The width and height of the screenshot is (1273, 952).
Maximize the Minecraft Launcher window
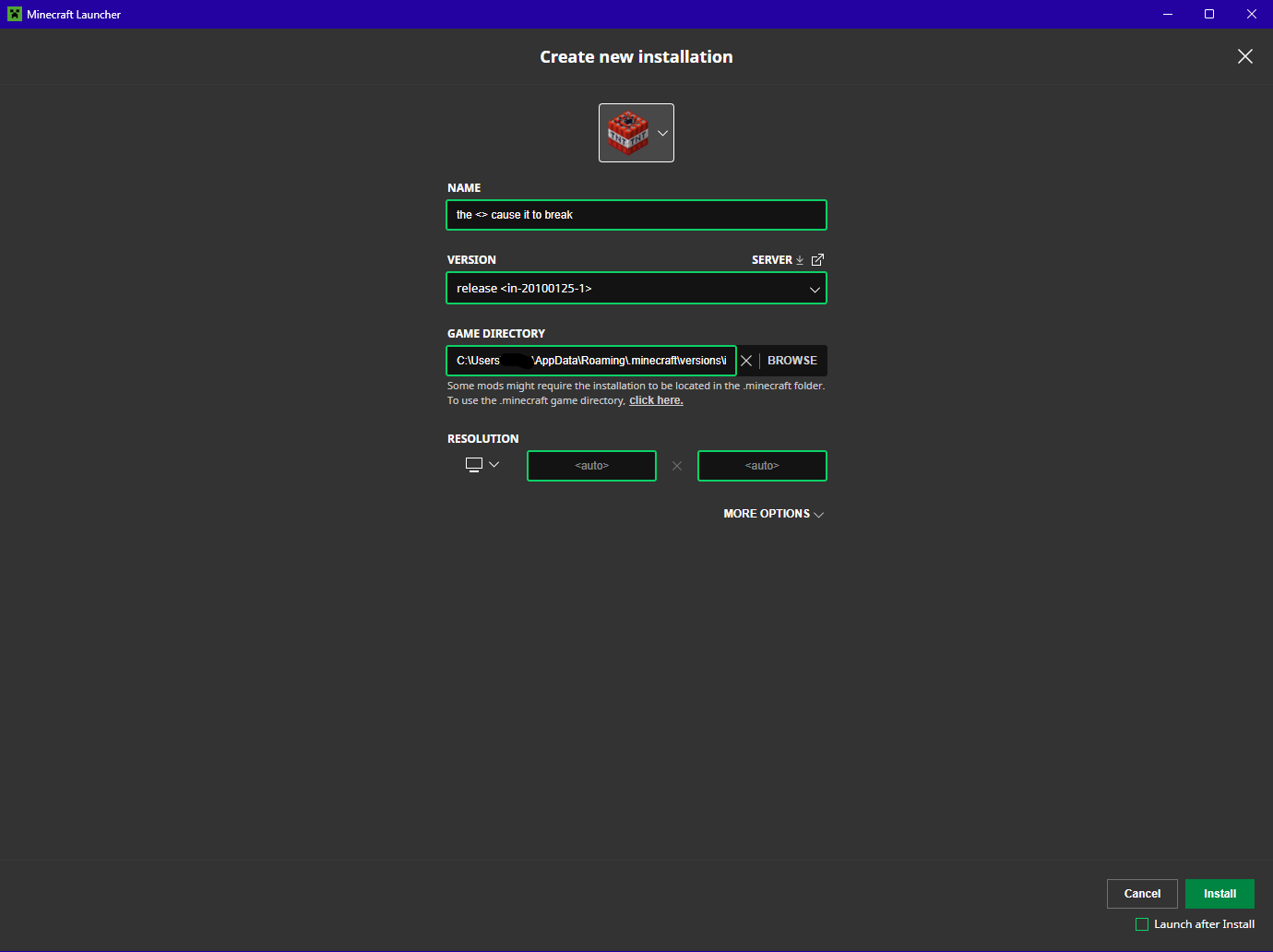point(1209,14)
